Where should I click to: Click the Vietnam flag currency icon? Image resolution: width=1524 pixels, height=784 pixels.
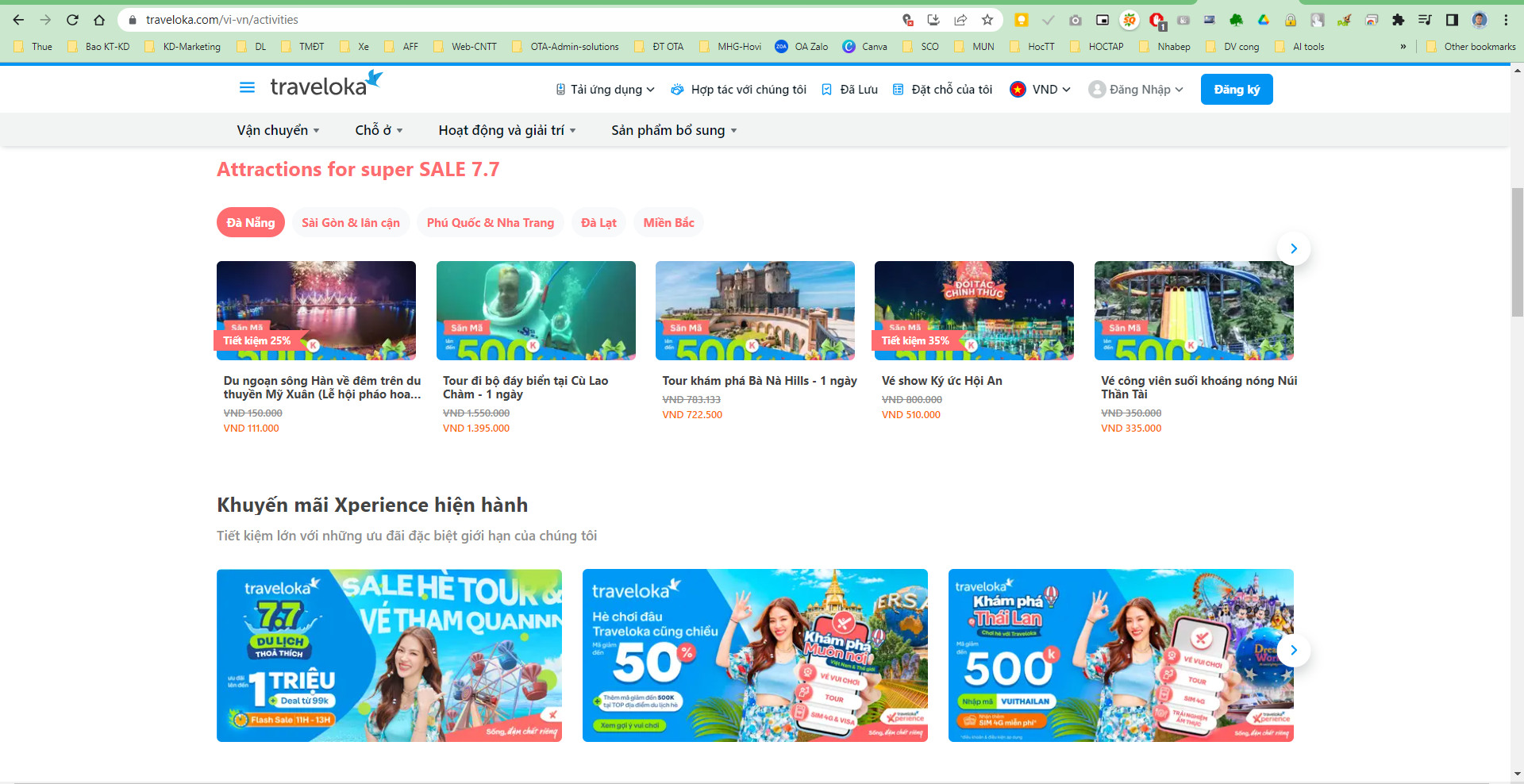[1017, 89]
